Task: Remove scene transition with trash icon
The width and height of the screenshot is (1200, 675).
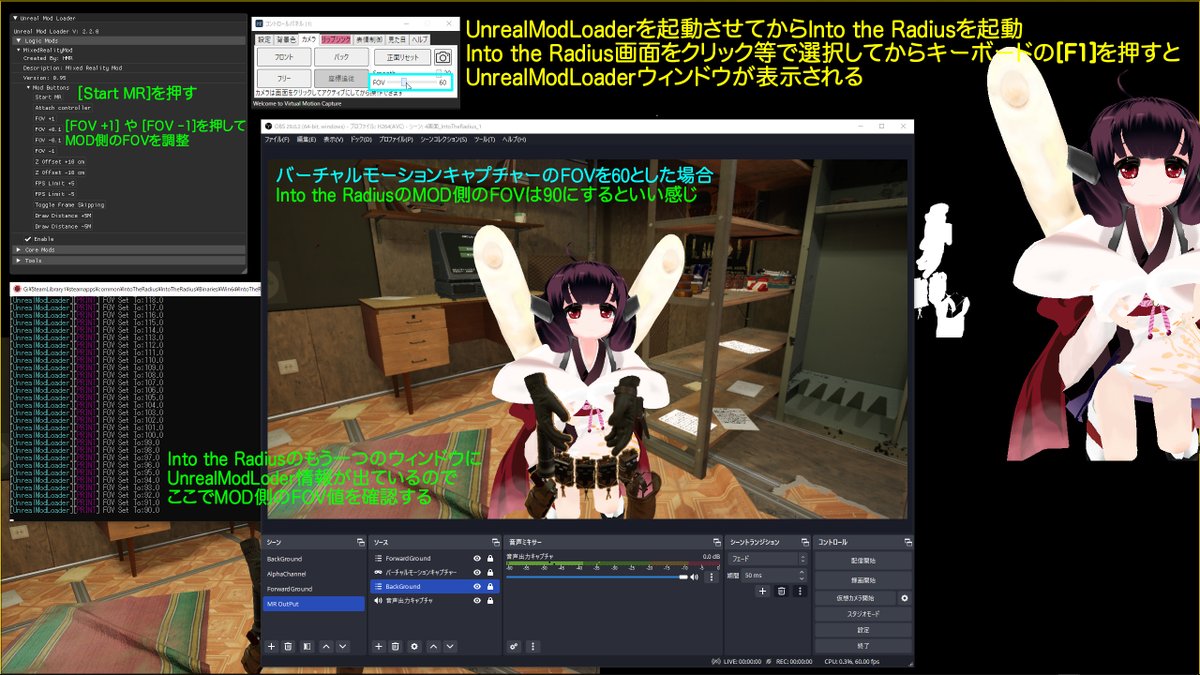Action: (781, 591)
